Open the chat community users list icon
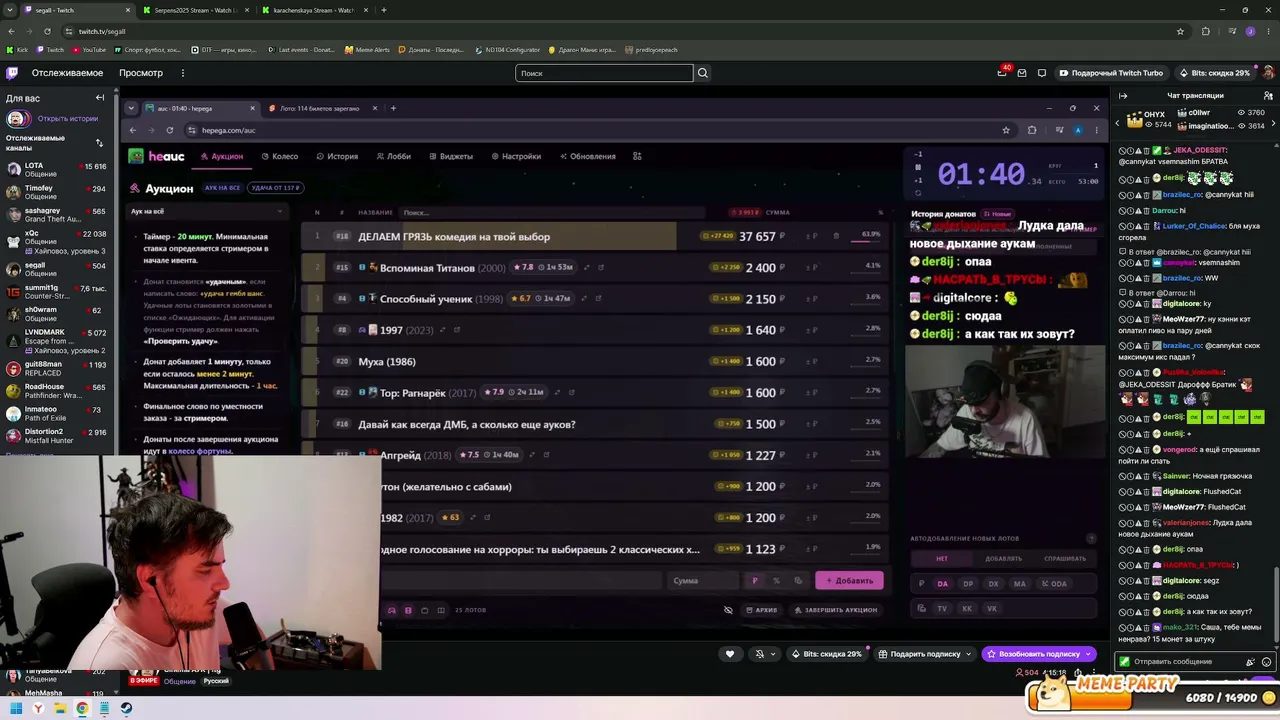1280x720 pixels. click(x=1268, y=96)
